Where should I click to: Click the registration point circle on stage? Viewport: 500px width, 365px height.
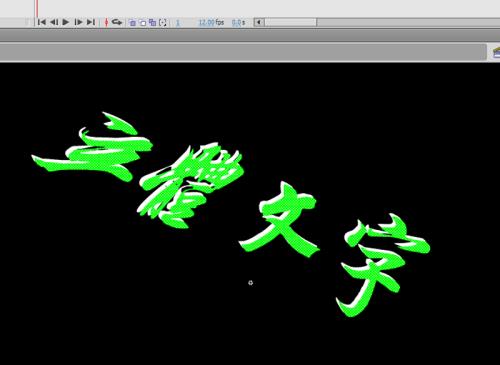251,283
